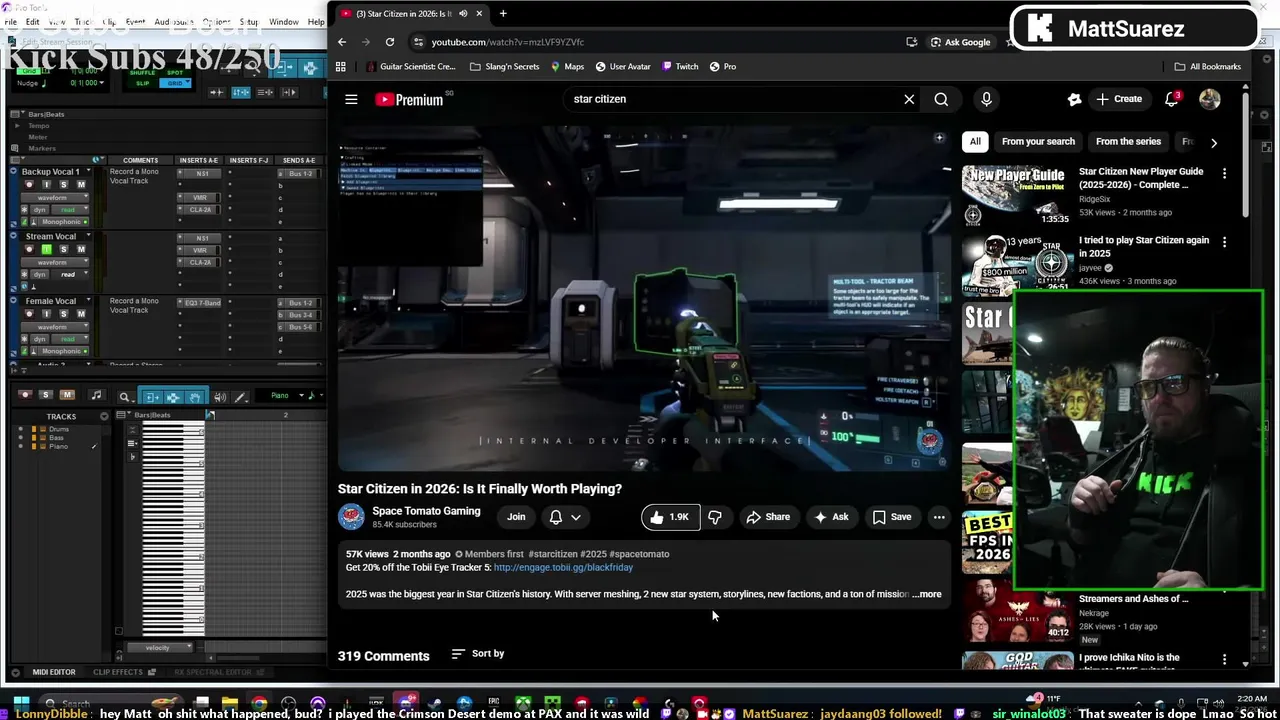The image size is (1280, 720).
Task: Dislike the Star Citizen video
Action: point(715,517)
